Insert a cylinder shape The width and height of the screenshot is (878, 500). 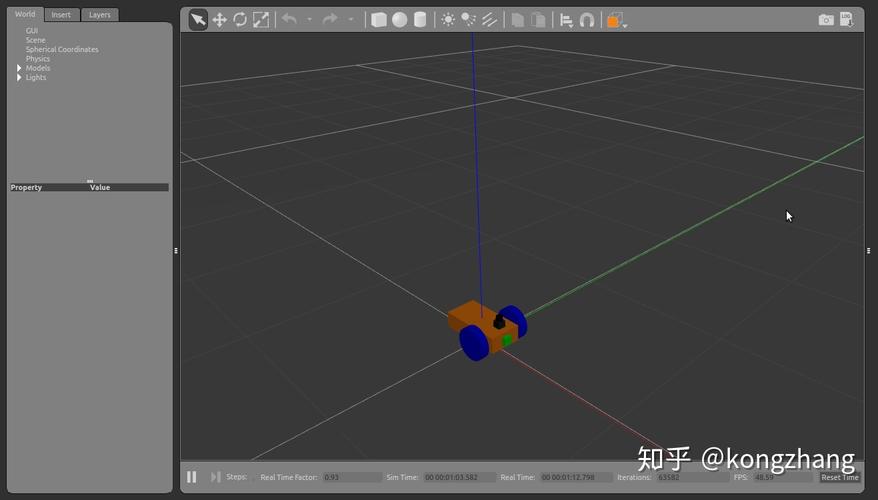click(420, 20)
